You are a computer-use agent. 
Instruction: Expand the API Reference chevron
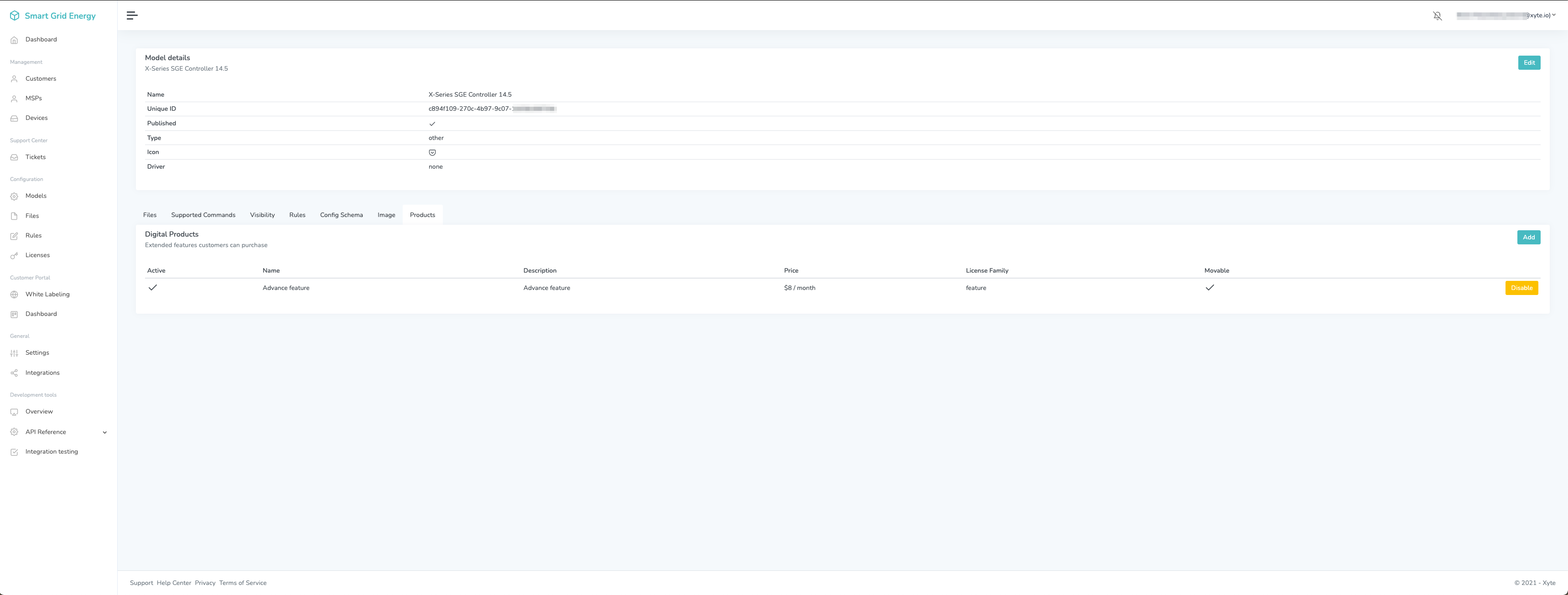[105, 433]
